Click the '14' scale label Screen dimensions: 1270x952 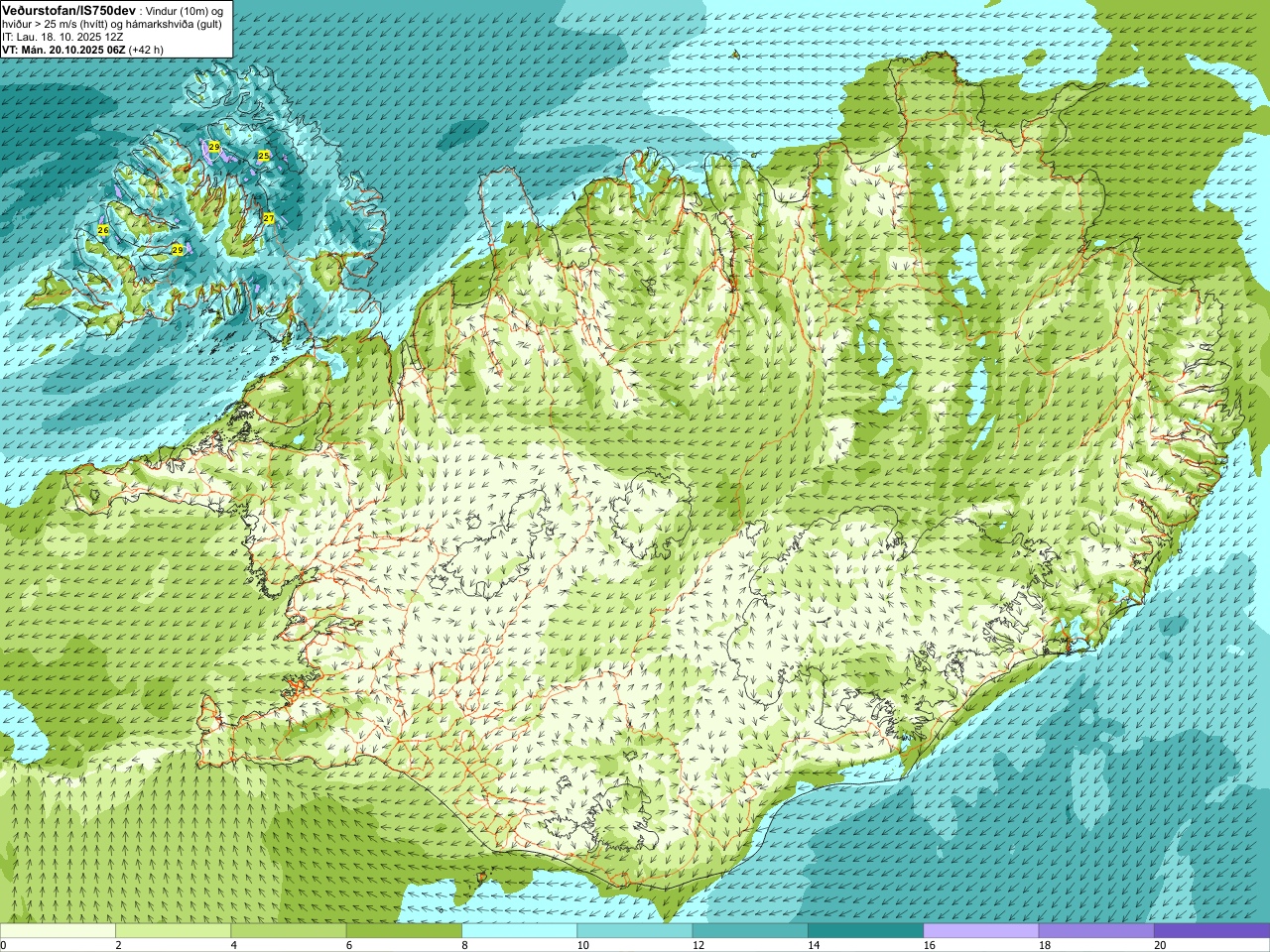[814, 945]
